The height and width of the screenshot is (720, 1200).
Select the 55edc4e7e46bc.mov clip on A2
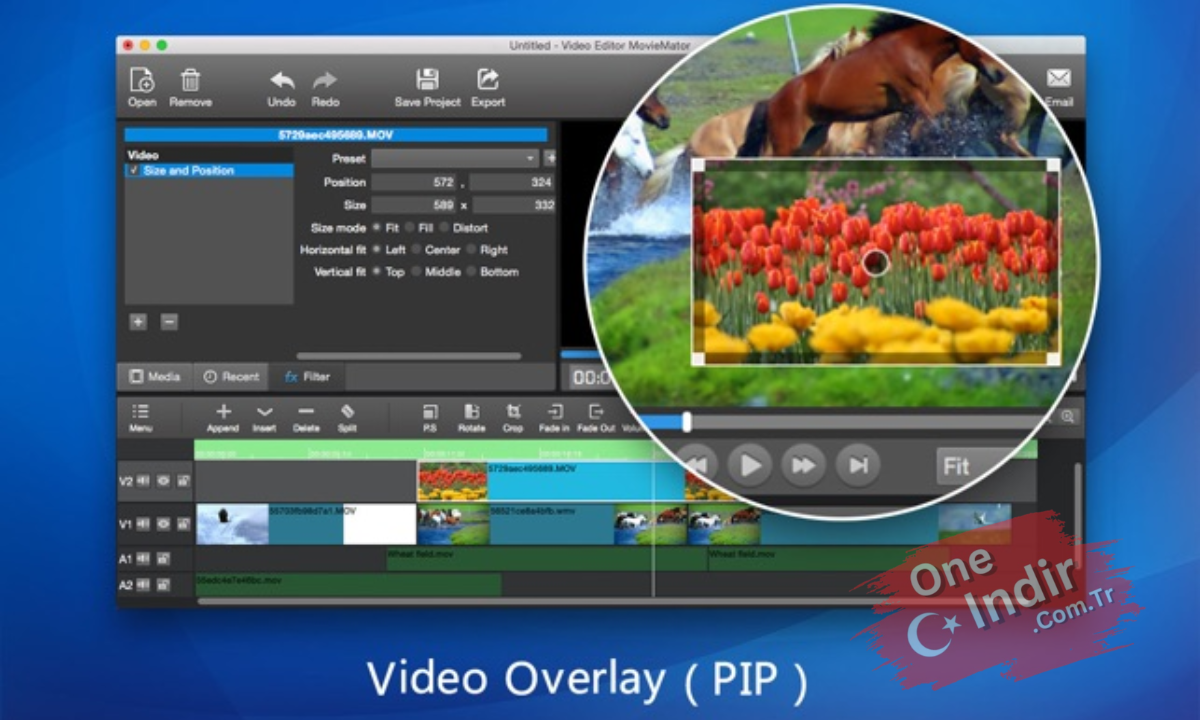pyautogui.click(x=348, y=585)
